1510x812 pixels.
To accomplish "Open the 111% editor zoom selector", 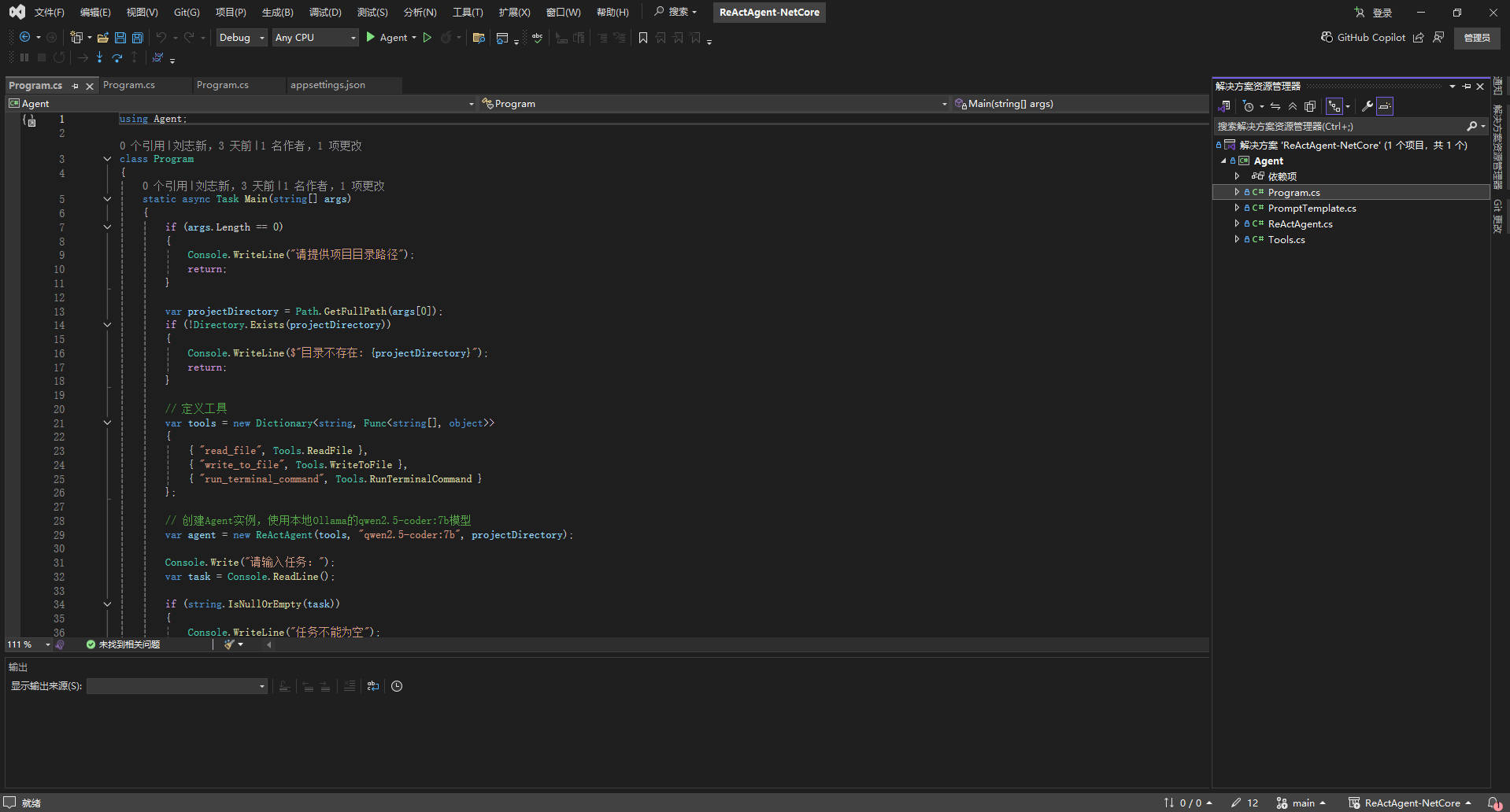I will [x=28, y=644].
